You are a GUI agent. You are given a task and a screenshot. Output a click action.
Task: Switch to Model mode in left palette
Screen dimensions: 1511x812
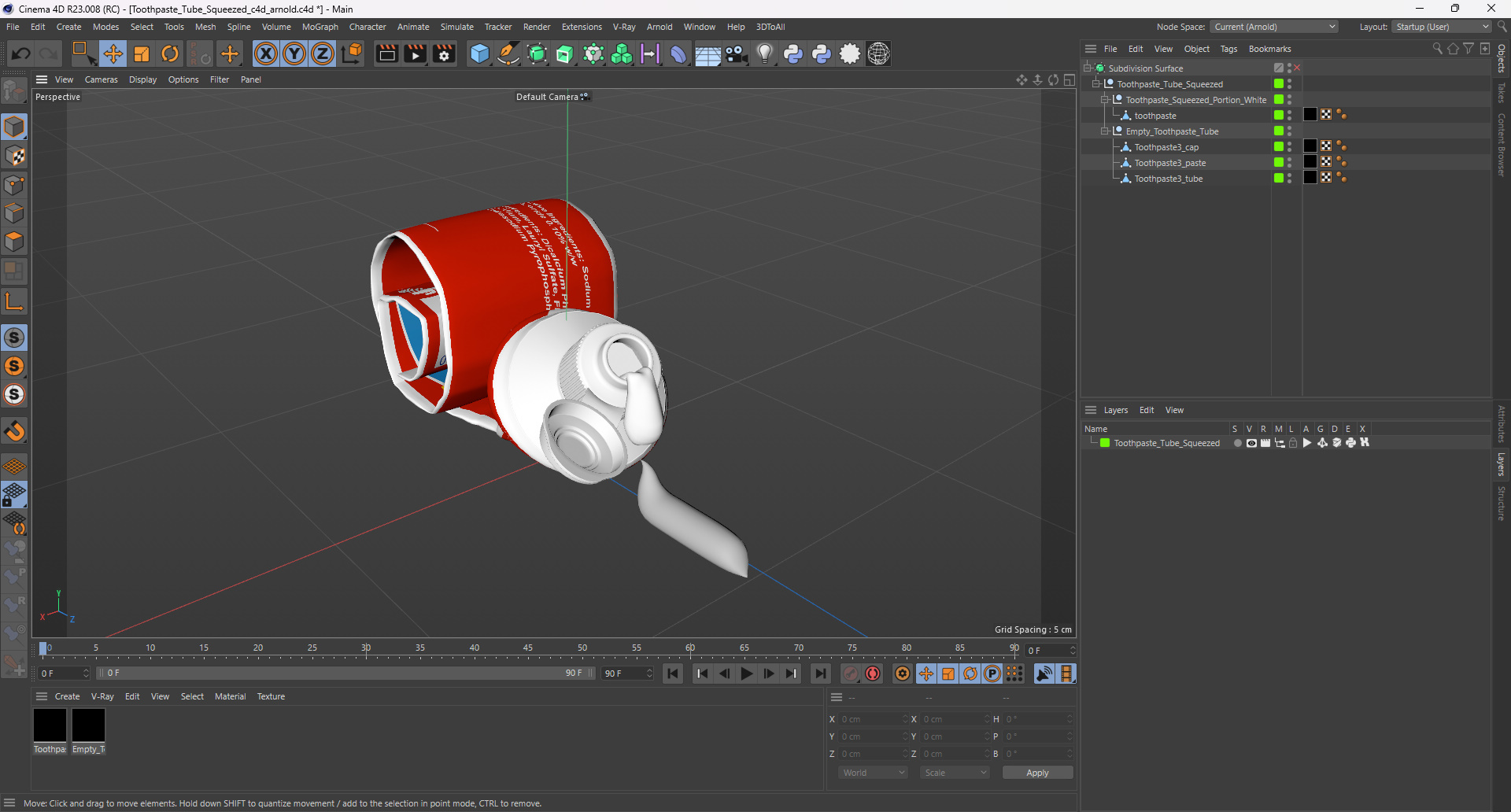coord(14,127)
